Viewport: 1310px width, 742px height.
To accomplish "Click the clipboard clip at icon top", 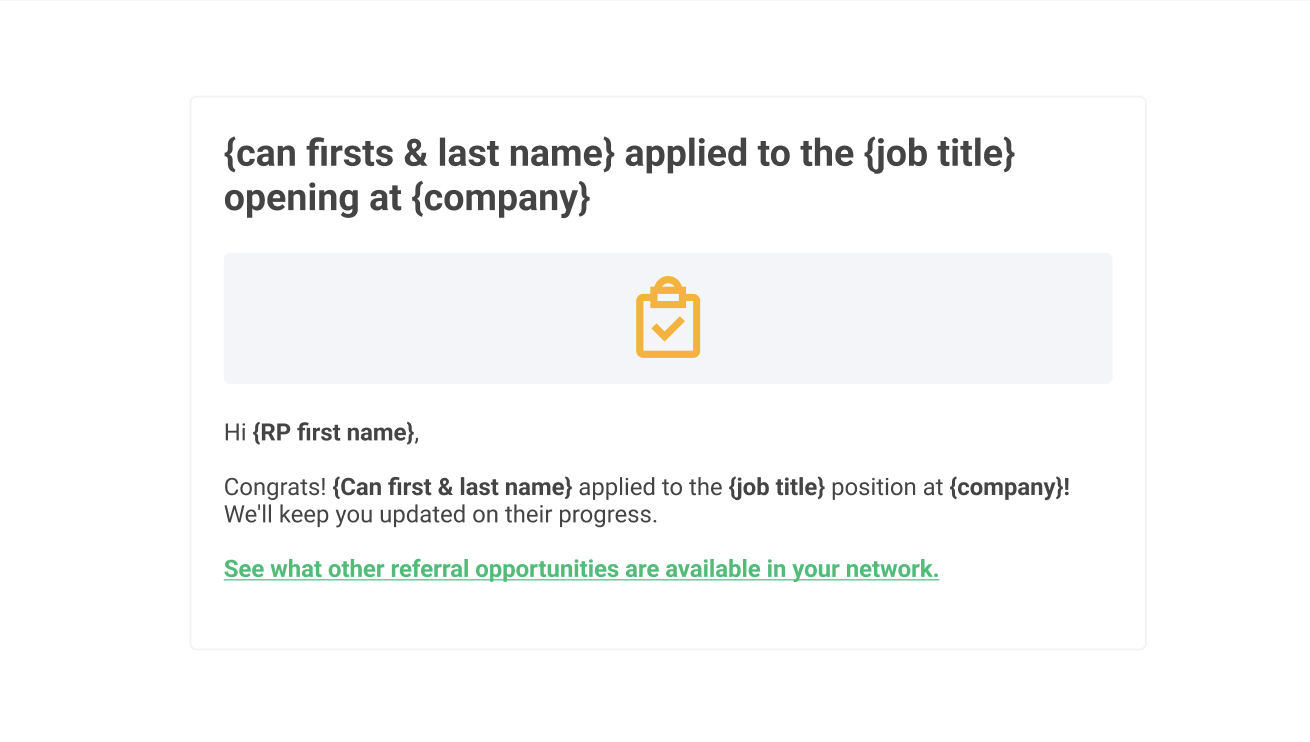I will (x=668, y=289).
